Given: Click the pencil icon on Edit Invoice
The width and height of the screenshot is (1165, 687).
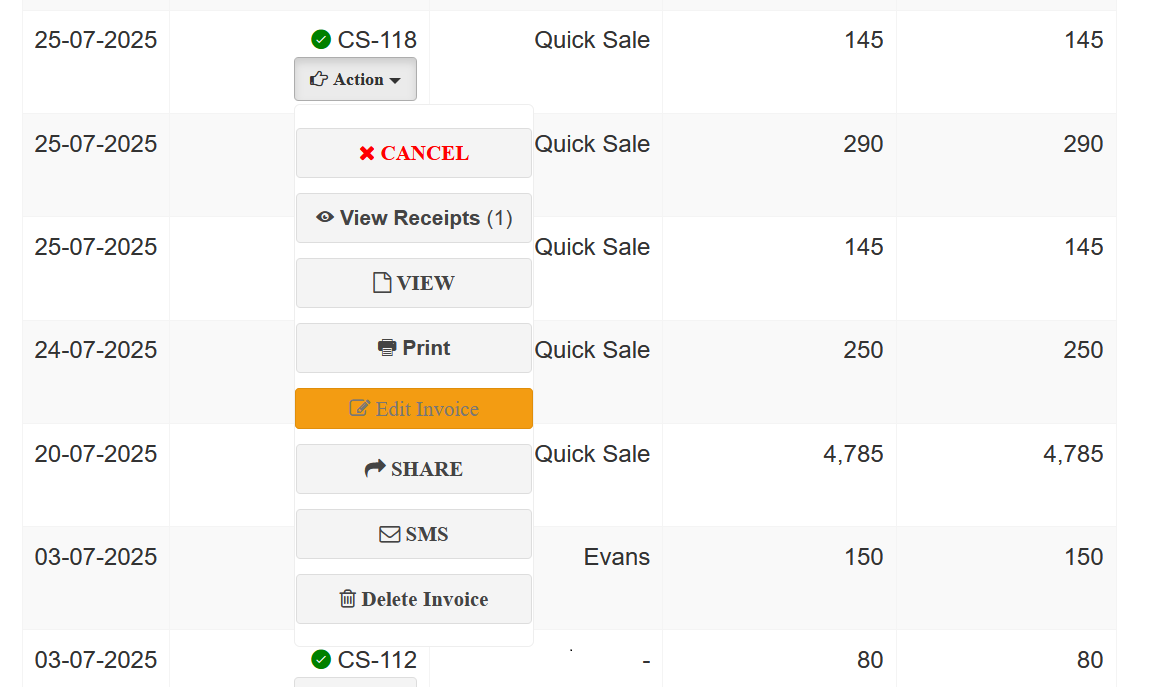Looking at the screenshot, I should click(359, 409).
